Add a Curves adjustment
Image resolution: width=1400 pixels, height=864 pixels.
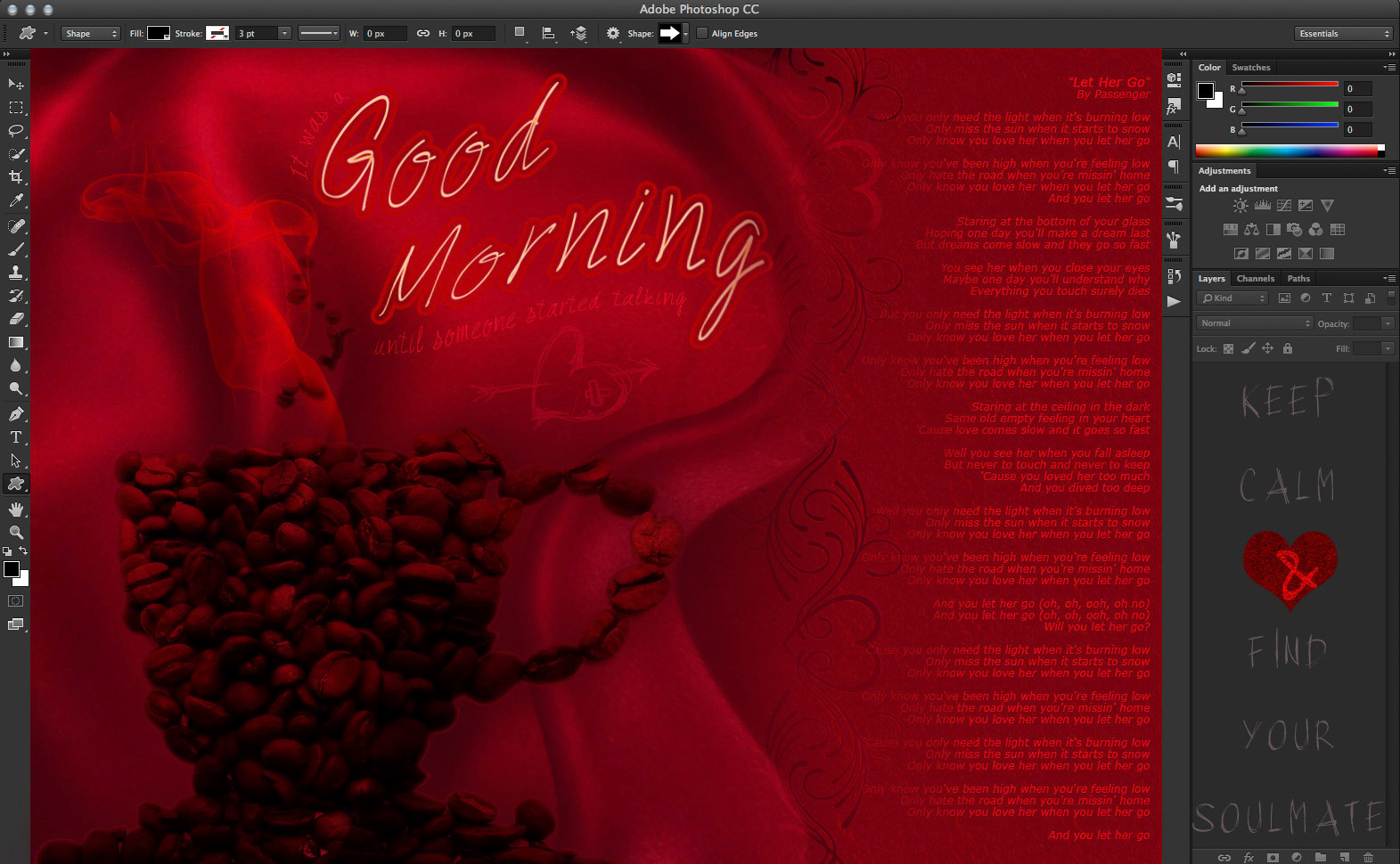click(x=1284, y=206)
